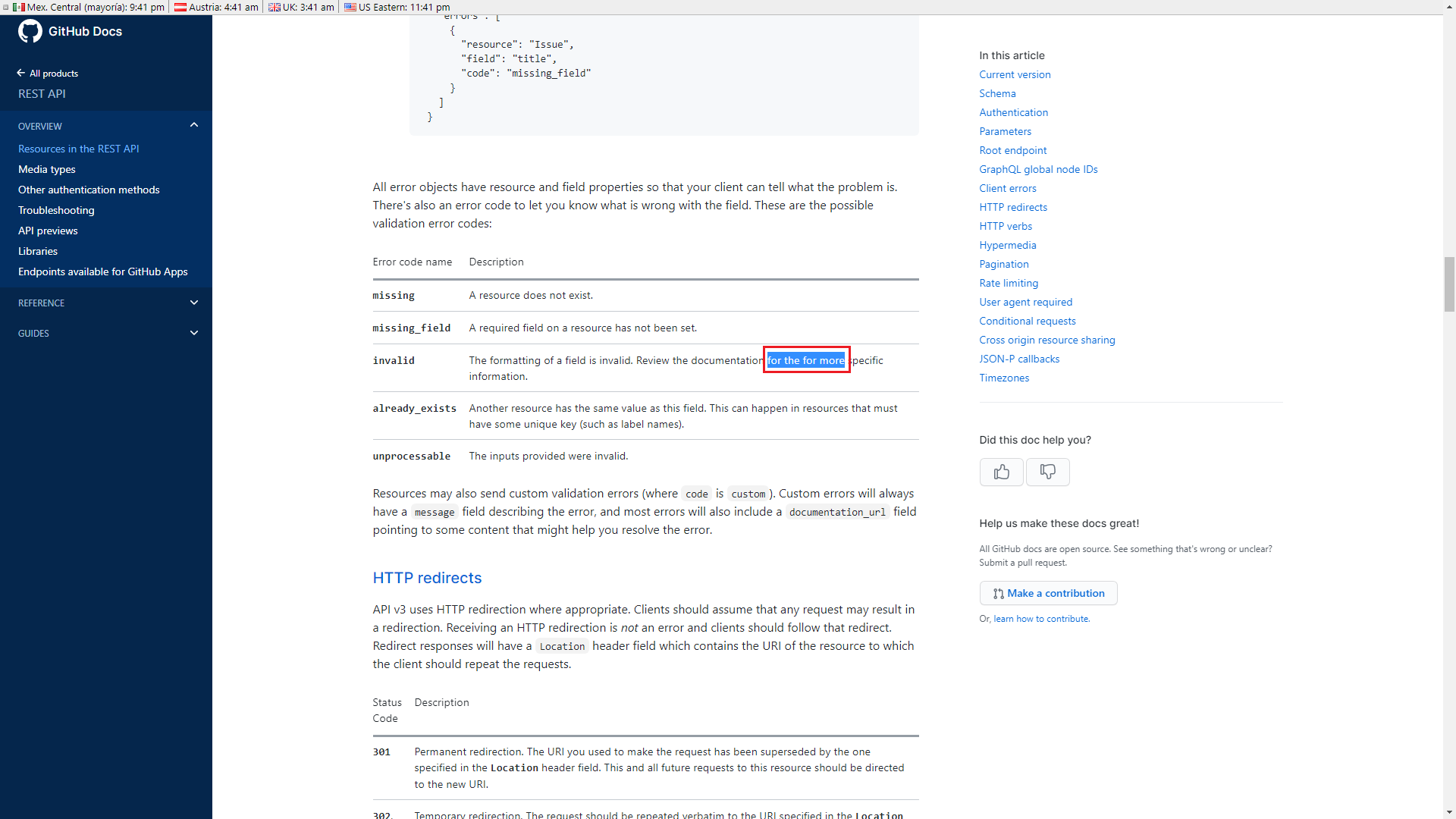Open the learn how to contribute link

(x=1041, y=618)
